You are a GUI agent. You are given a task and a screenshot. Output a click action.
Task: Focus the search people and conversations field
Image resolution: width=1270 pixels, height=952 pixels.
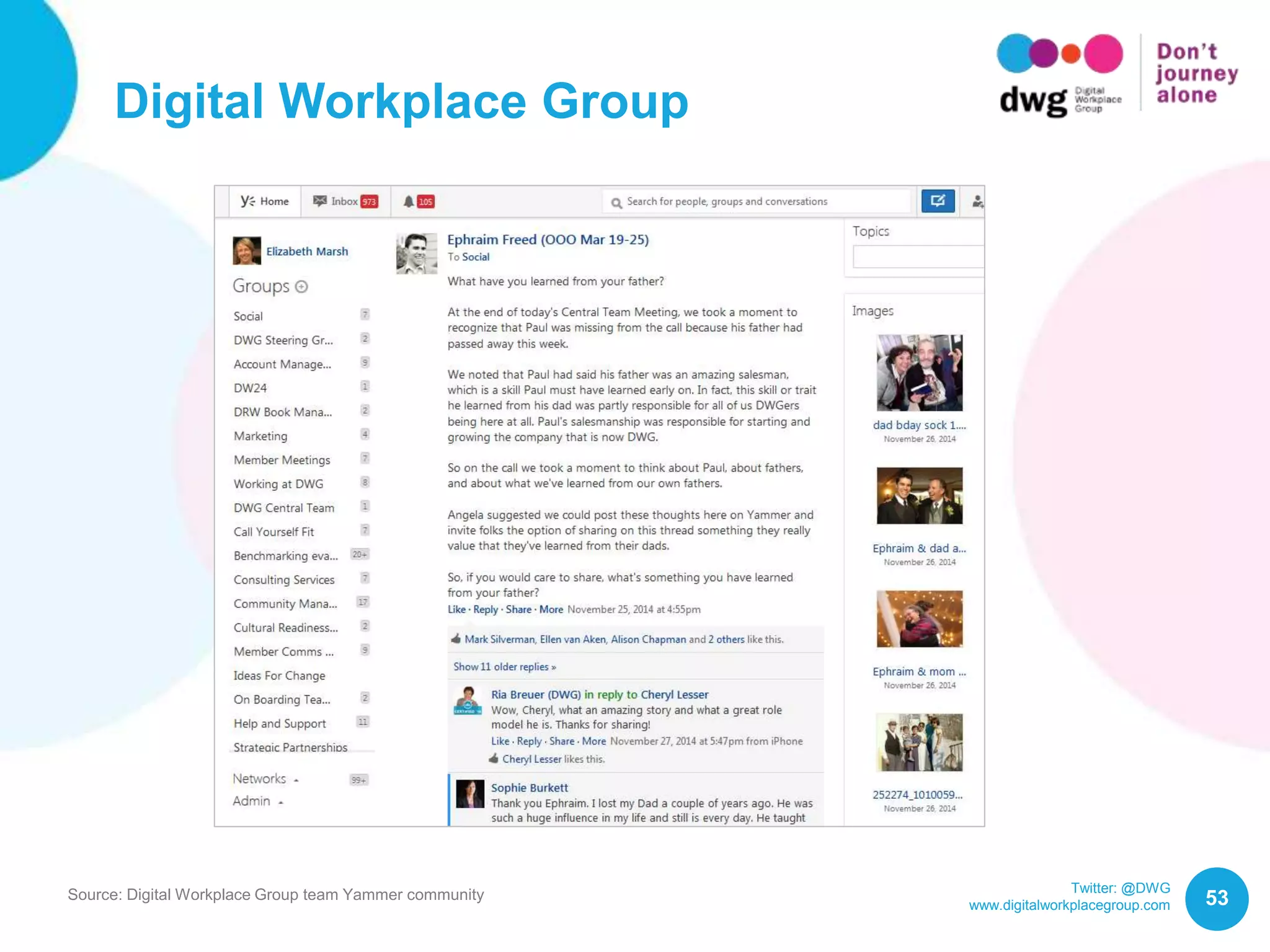757,201
